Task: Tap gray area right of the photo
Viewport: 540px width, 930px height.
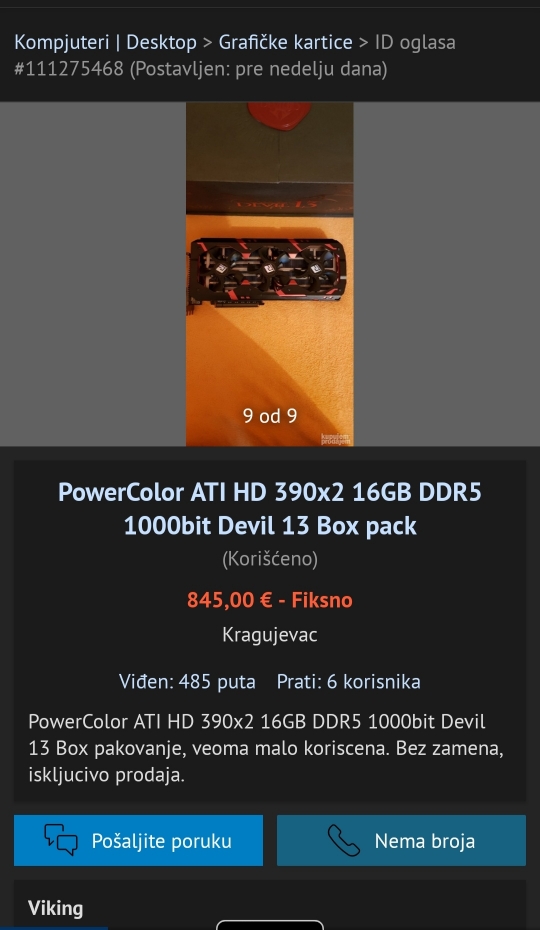Action: point(447,274)
